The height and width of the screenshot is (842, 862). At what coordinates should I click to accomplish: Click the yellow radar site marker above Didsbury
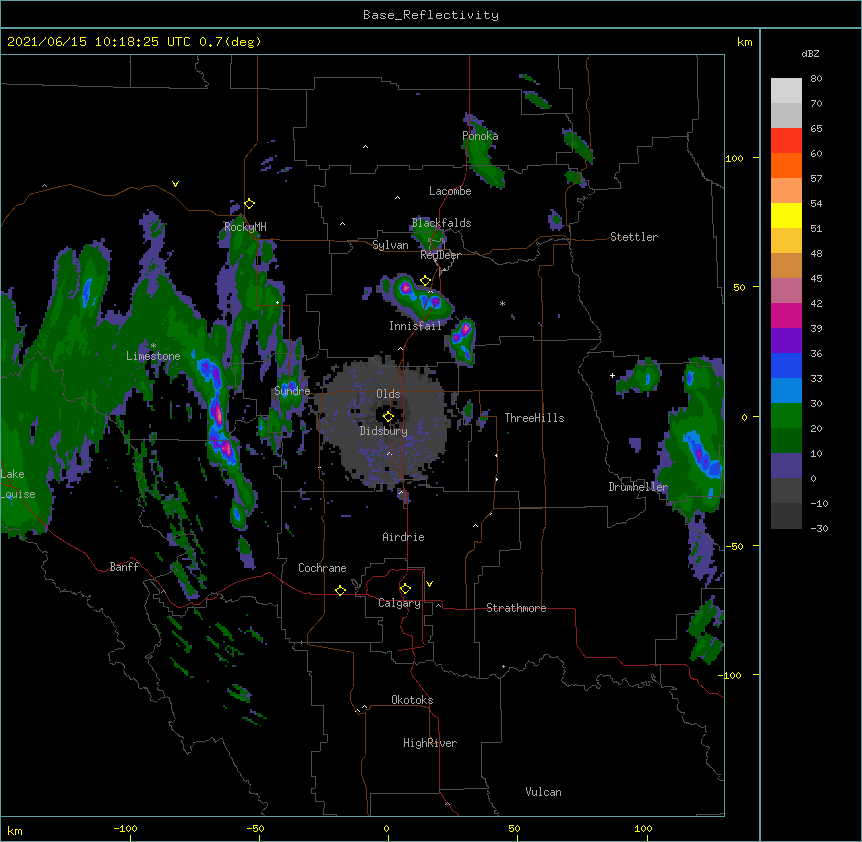pos(388,417)
